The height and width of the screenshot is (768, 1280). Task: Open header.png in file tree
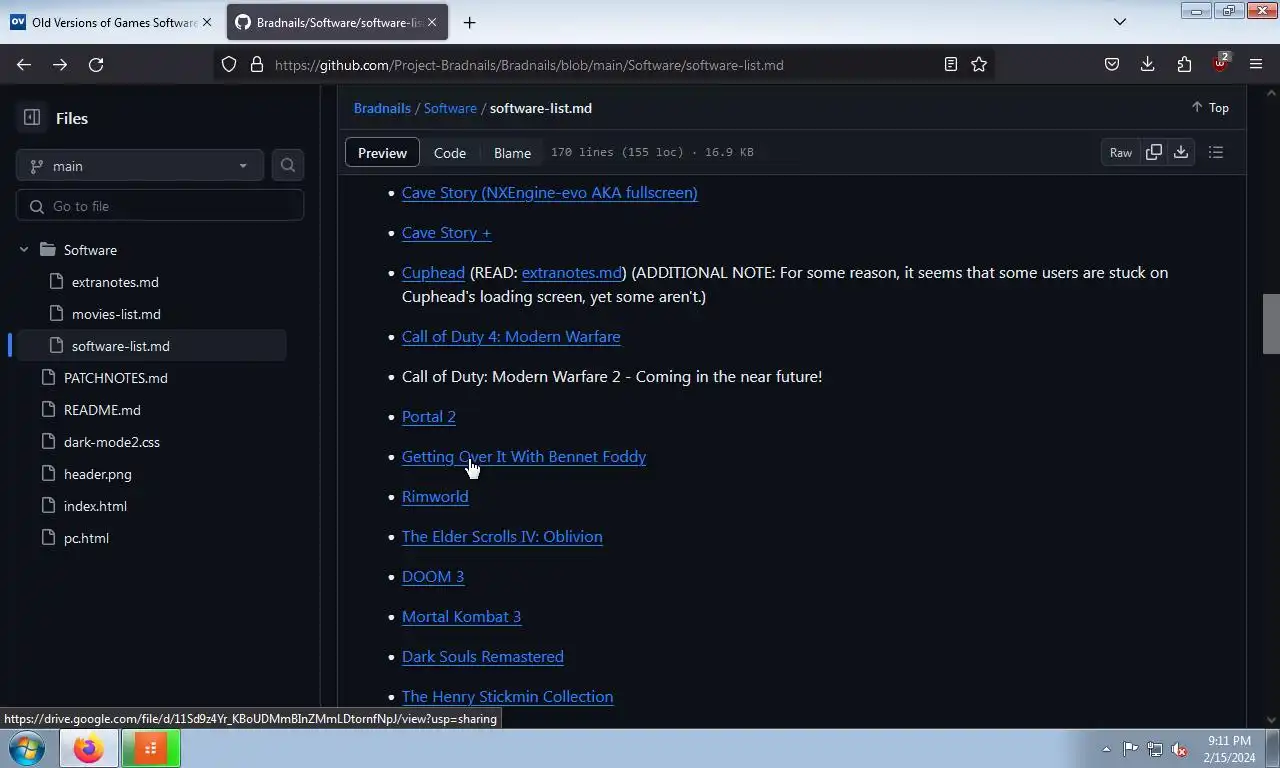(x=98, y=474)
